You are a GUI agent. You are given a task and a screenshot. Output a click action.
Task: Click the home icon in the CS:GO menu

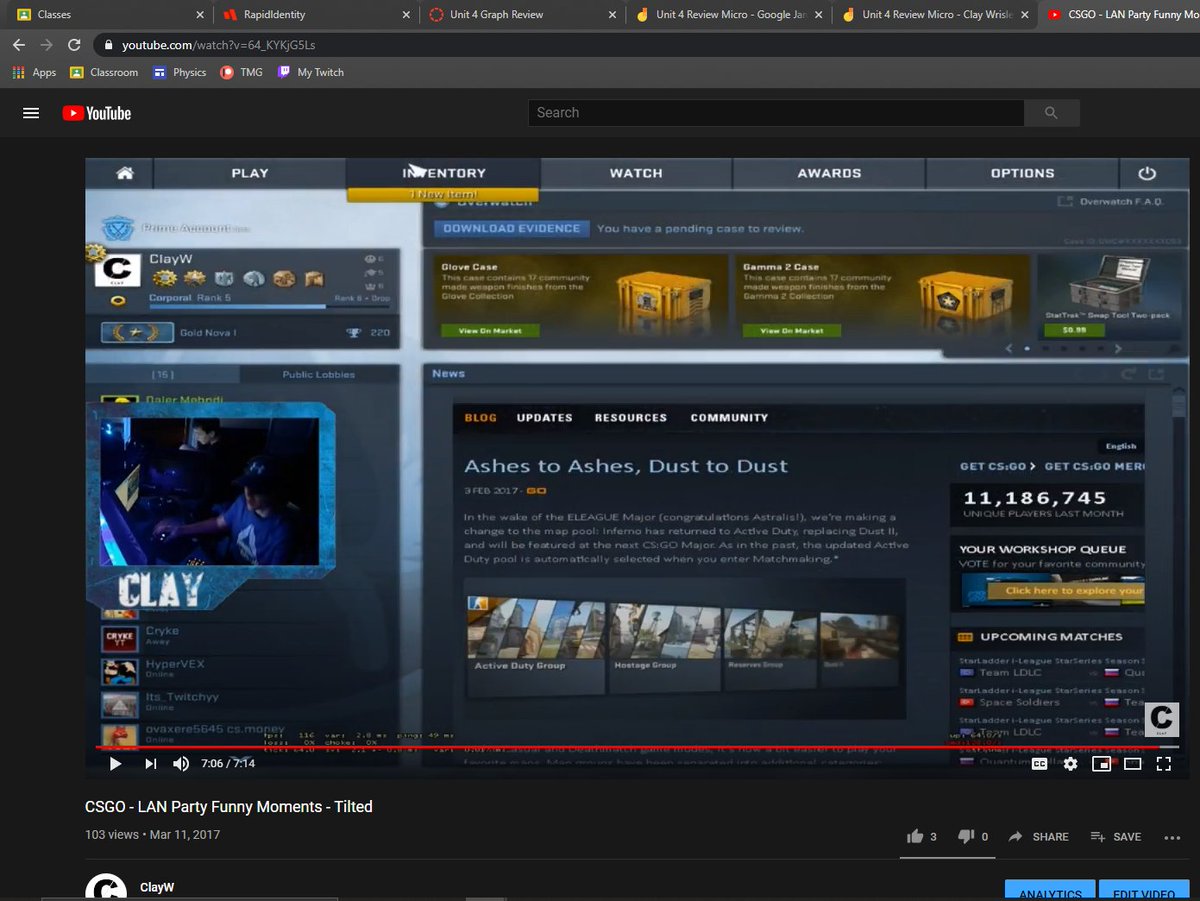pos(125,173)
